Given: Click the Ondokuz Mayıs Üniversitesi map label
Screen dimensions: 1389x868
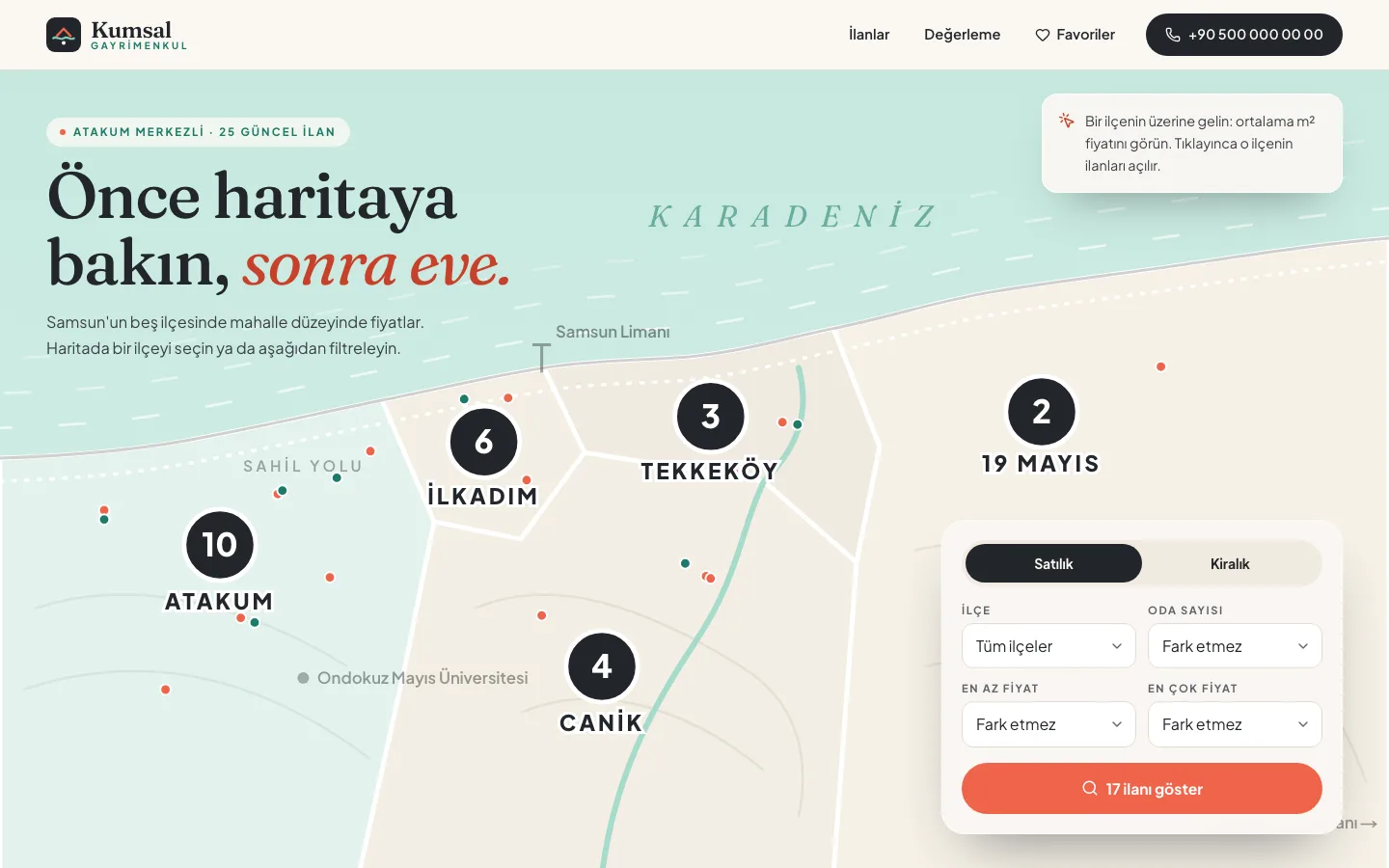Looking at the screenshot, I should (422, 678).
